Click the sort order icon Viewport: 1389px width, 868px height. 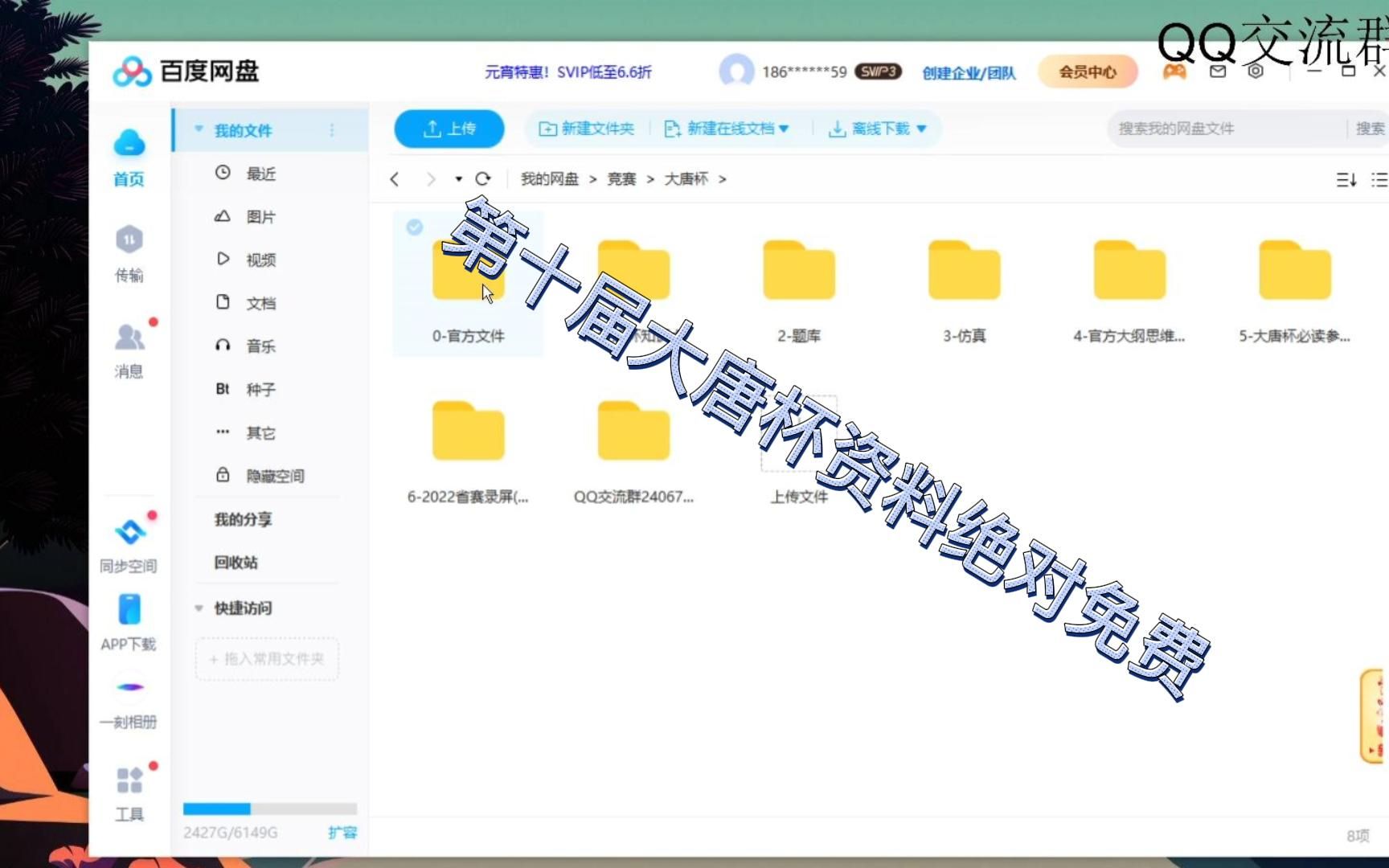[x=1346, y=179]
